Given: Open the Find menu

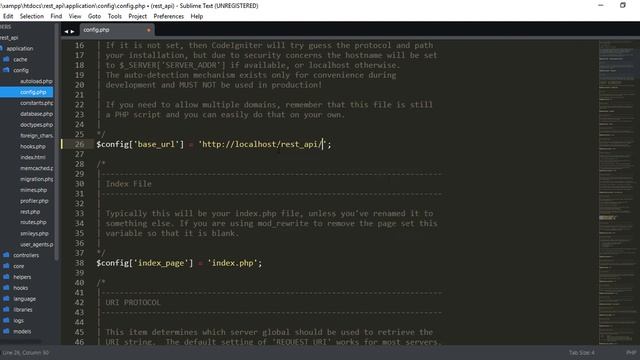Looking at the screenshot, I should point(56,16).
